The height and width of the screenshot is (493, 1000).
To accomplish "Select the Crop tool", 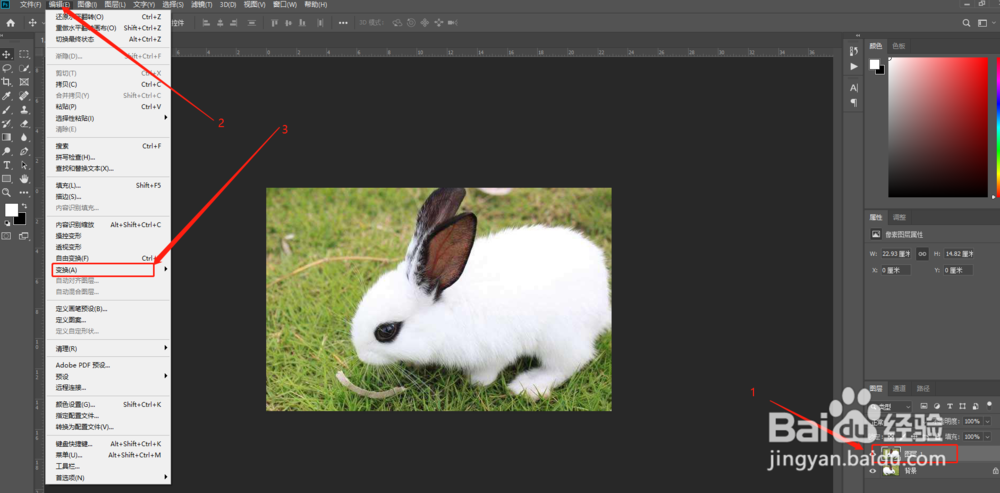I will (7, 82).
